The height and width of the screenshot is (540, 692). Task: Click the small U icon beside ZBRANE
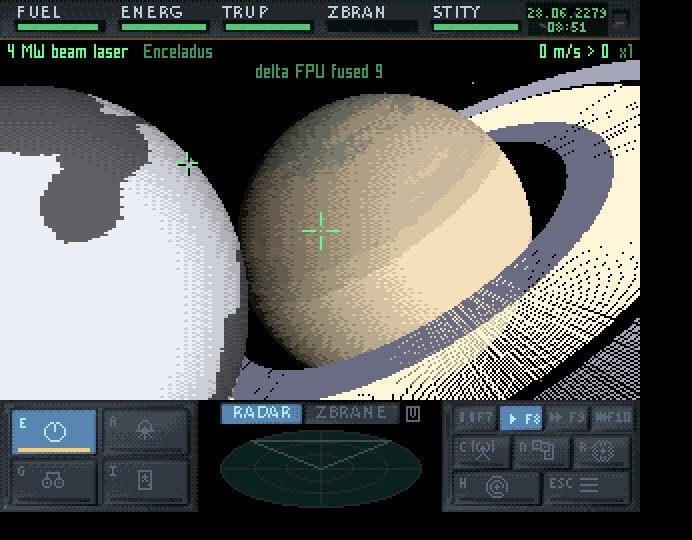click(x=413, y=414)
